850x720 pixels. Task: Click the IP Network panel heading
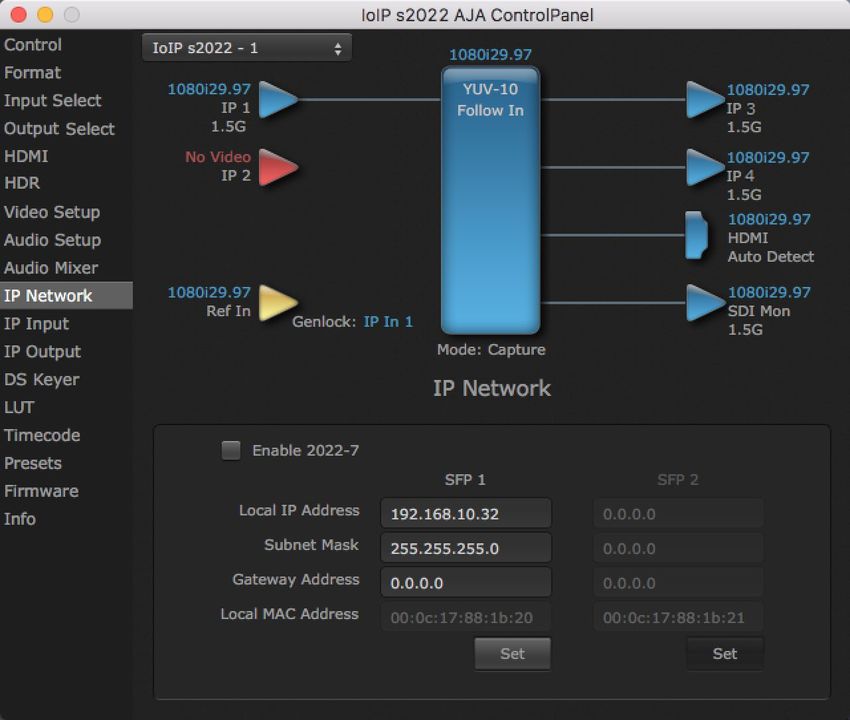click(492, 388)
